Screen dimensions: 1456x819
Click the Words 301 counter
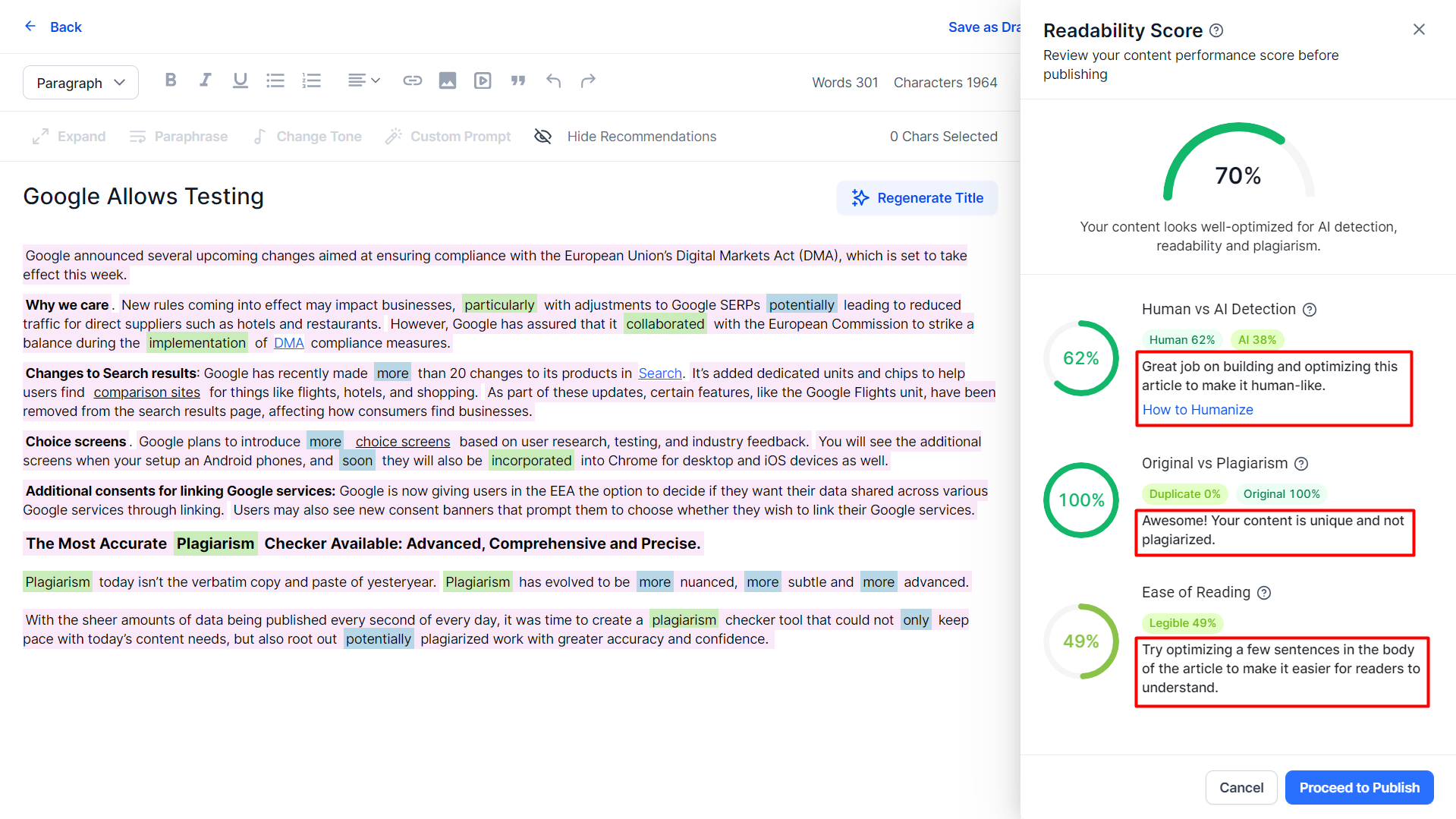(x=845, y=83)
